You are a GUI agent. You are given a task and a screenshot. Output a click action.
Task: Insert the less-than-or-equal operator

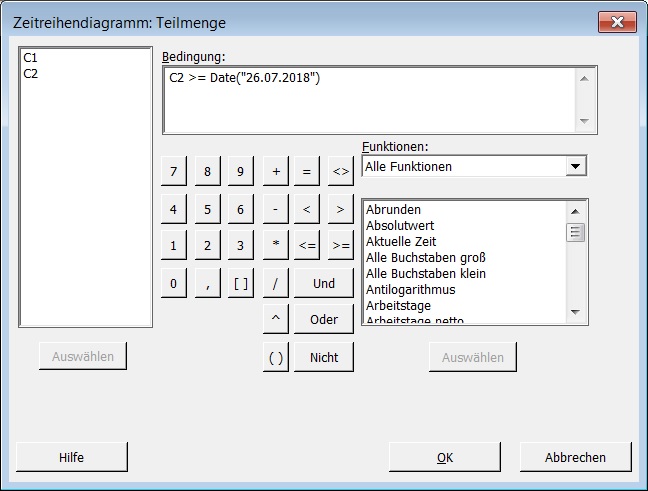pos(307,246)
